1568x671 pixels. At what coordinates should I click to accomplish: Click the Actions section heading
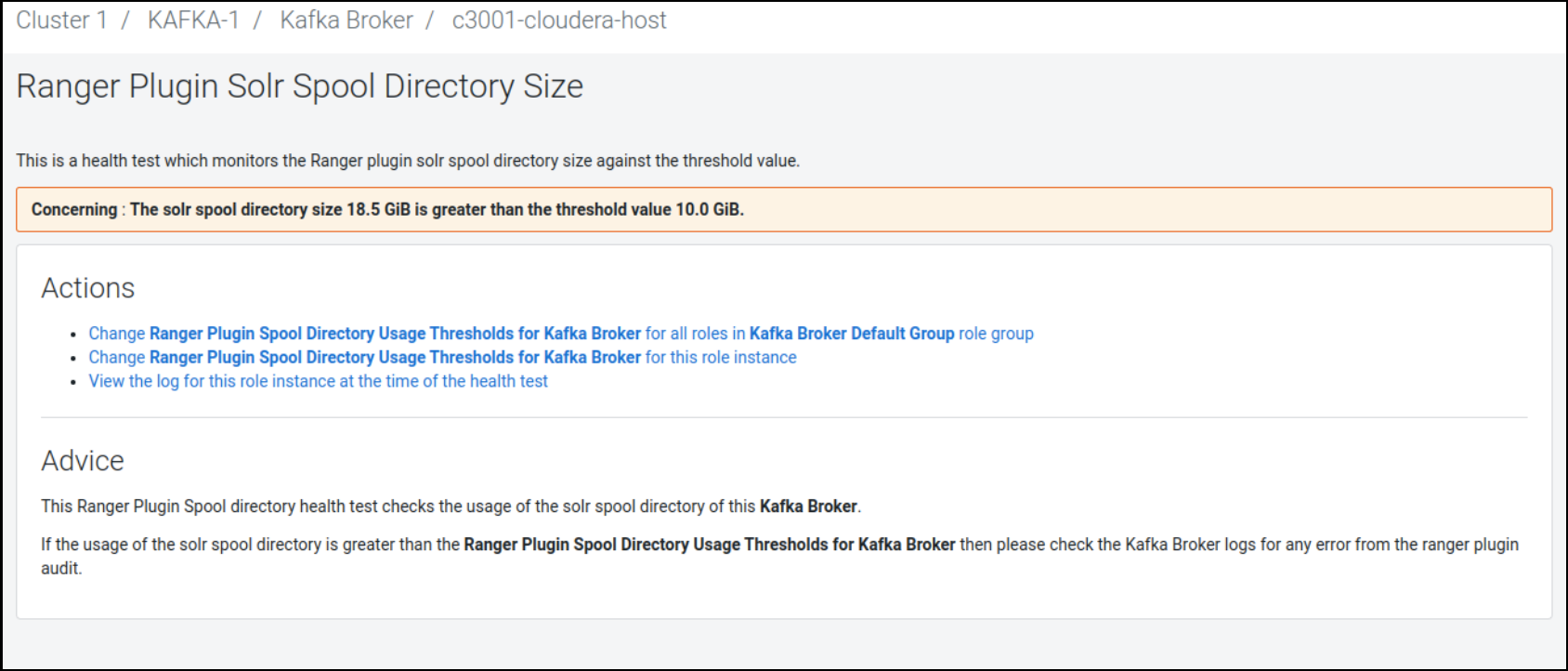tap(87, 288)
